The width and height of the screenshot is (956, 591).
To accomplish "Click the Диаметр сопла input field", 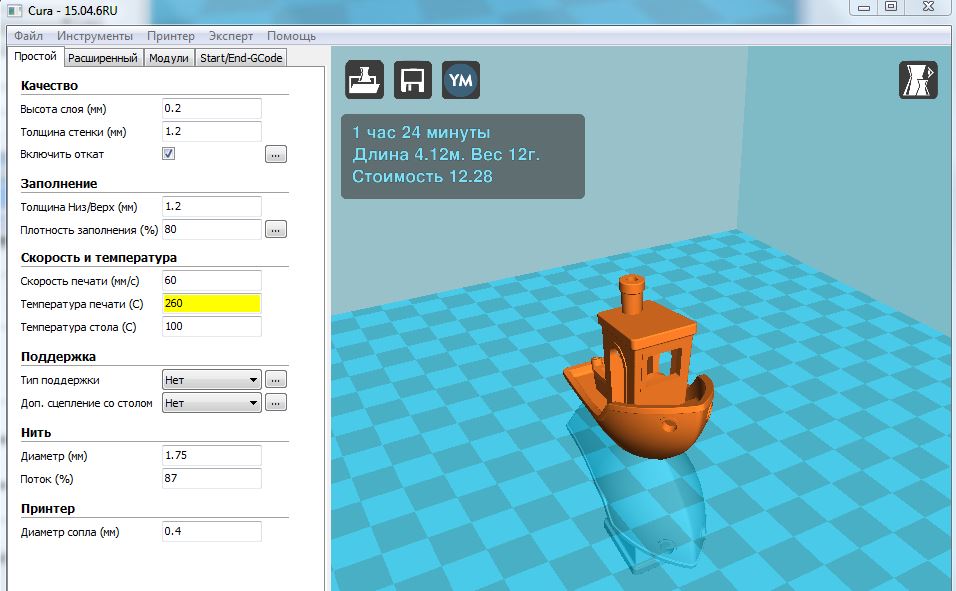I will coord(211,532).
